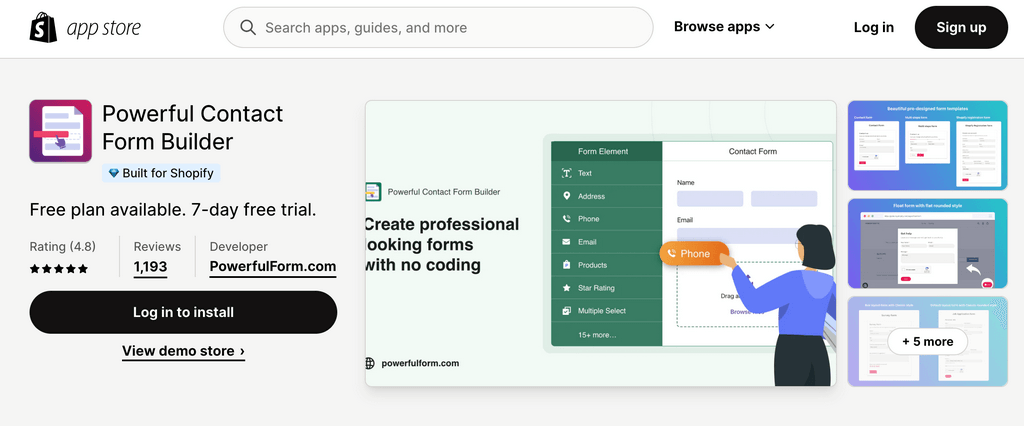Click the Shopify app store logo

tap(85, 27)
